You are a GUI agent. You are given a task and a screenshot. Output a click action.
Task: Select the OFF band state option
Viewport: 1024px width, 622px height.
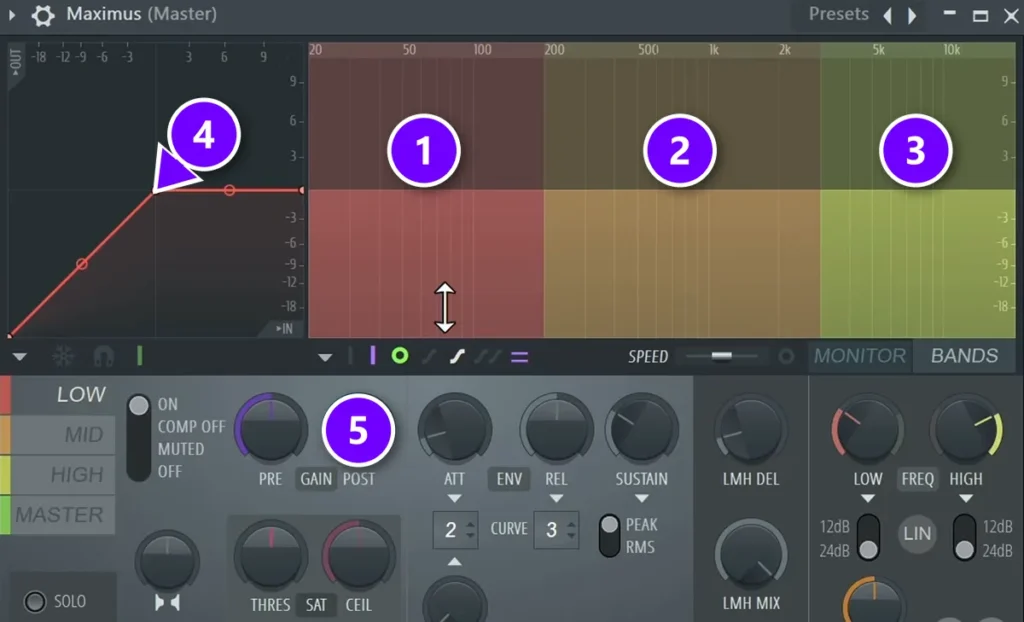pos(169,472)
